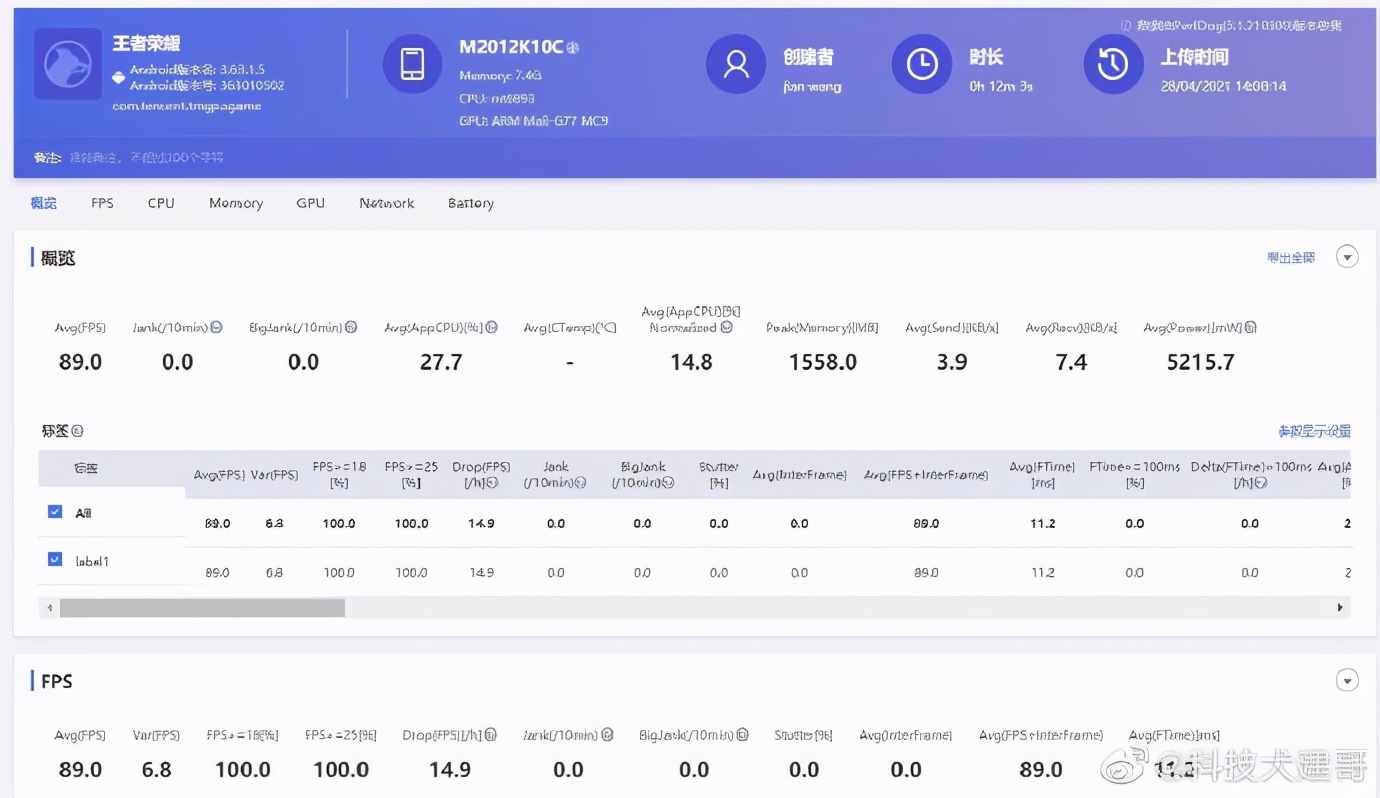This screenshot has width=1380, height=798.
Task: Click the Honor of Kings app icon
Action: coord(68,64)
